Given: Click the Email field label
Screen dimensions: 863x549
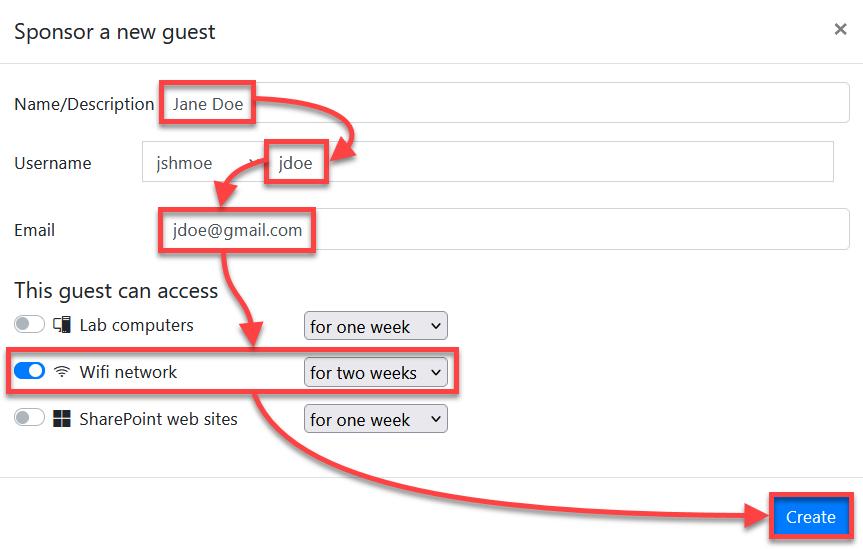Looking at the screenshot, I should tap(34, 230).
